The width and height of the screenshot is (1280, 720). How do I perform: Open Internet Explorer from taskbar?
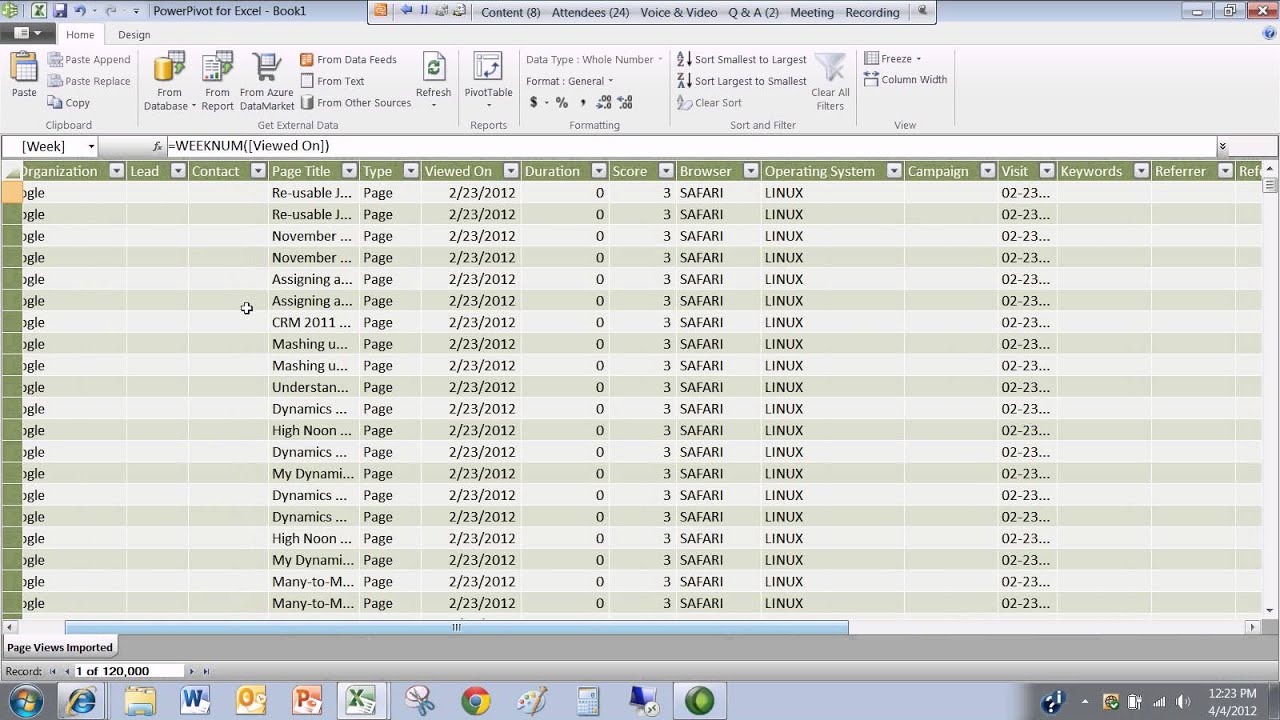click(81, 701)
